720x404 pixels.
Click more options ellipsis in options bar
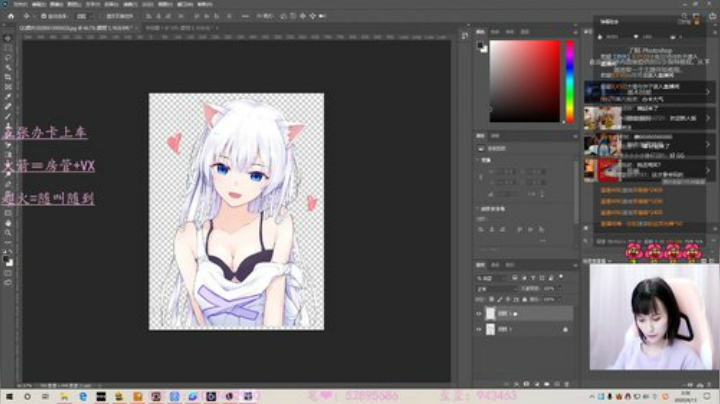pos(245,16)
